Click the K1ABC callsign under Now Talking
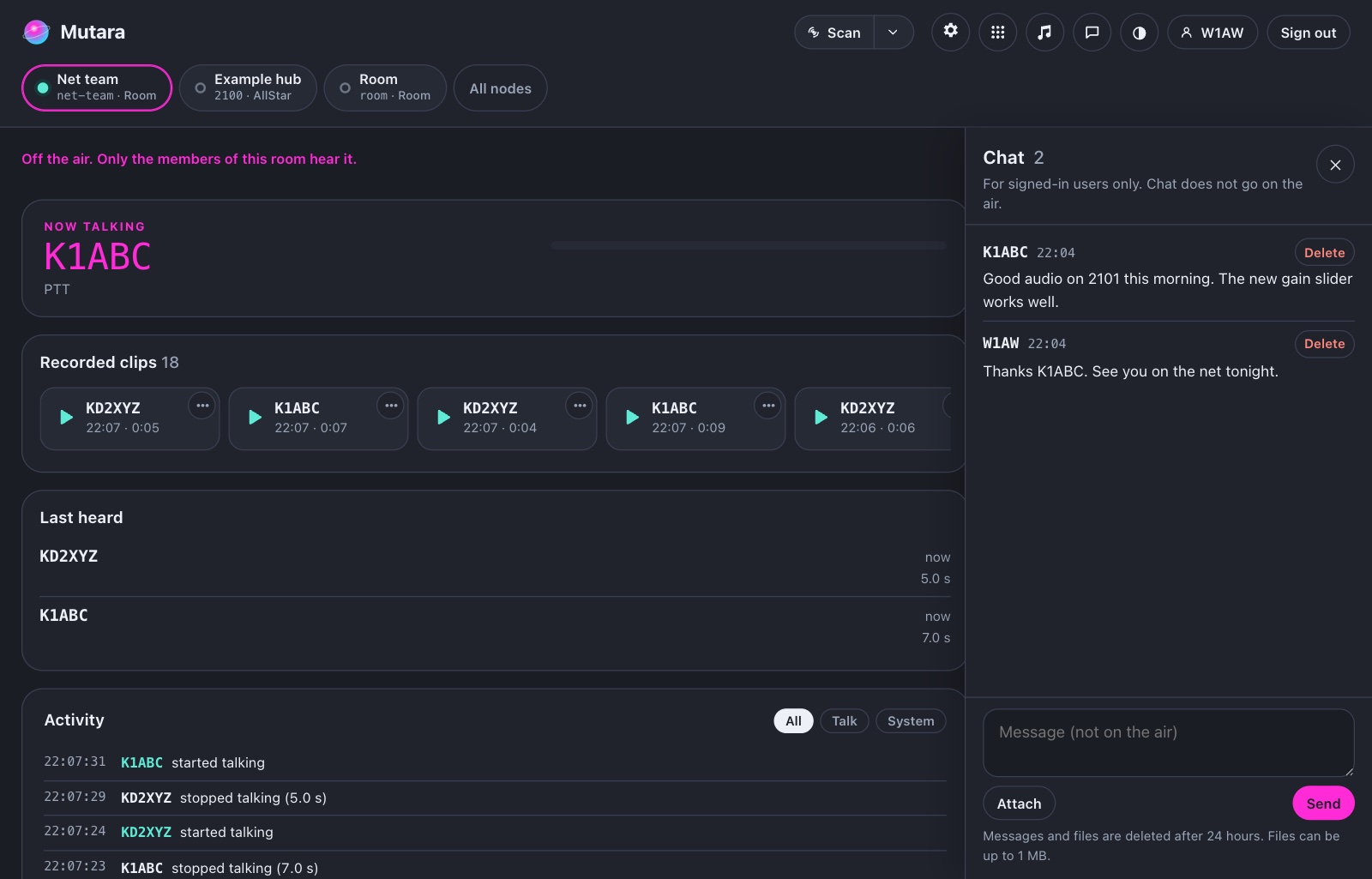The height and width of the screenshot is (879, 1372). pyautogui.click(x=97, y=256)
